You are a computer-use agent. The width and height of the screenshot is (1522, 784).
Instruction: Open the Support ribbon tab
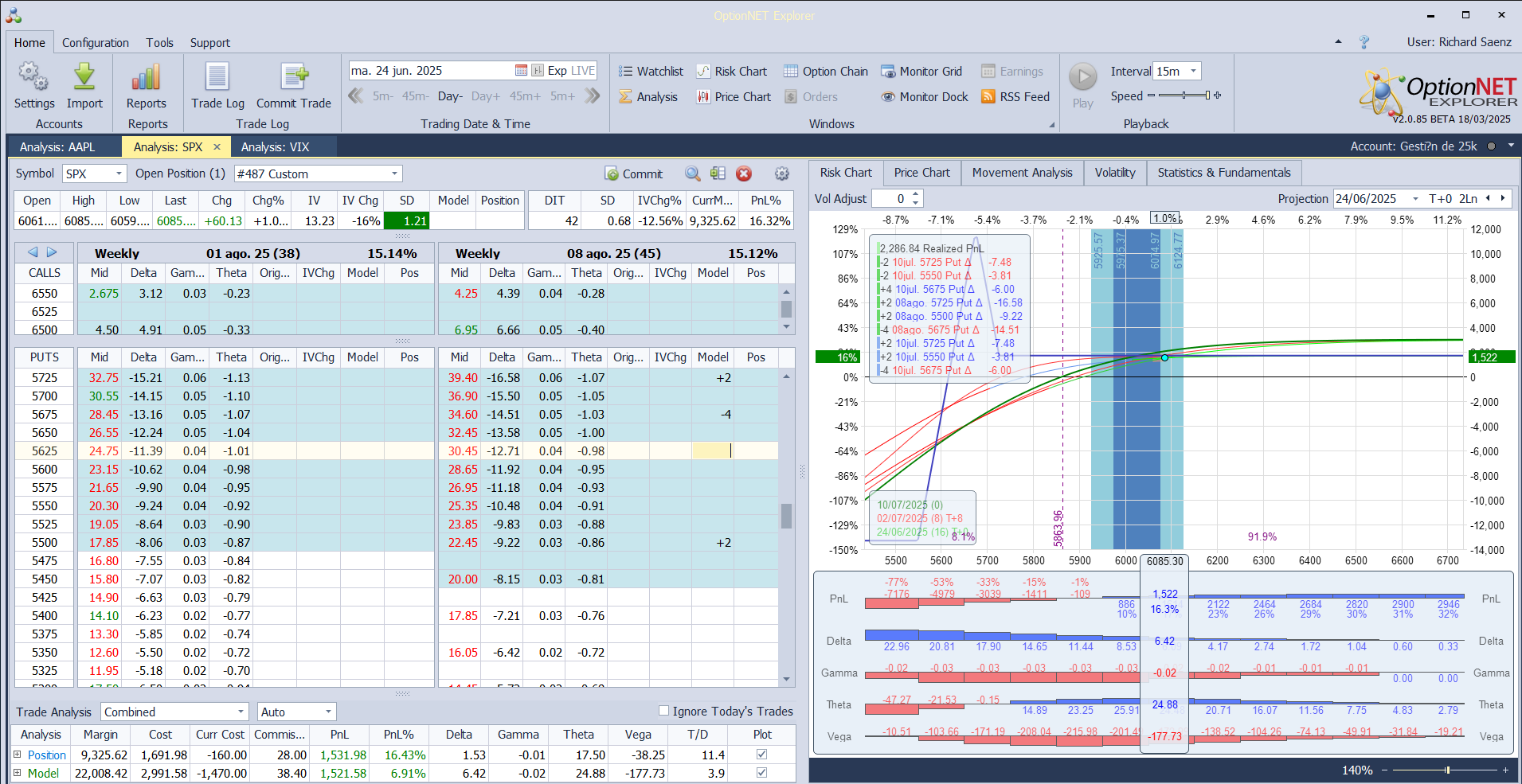[x=210, y=43]
